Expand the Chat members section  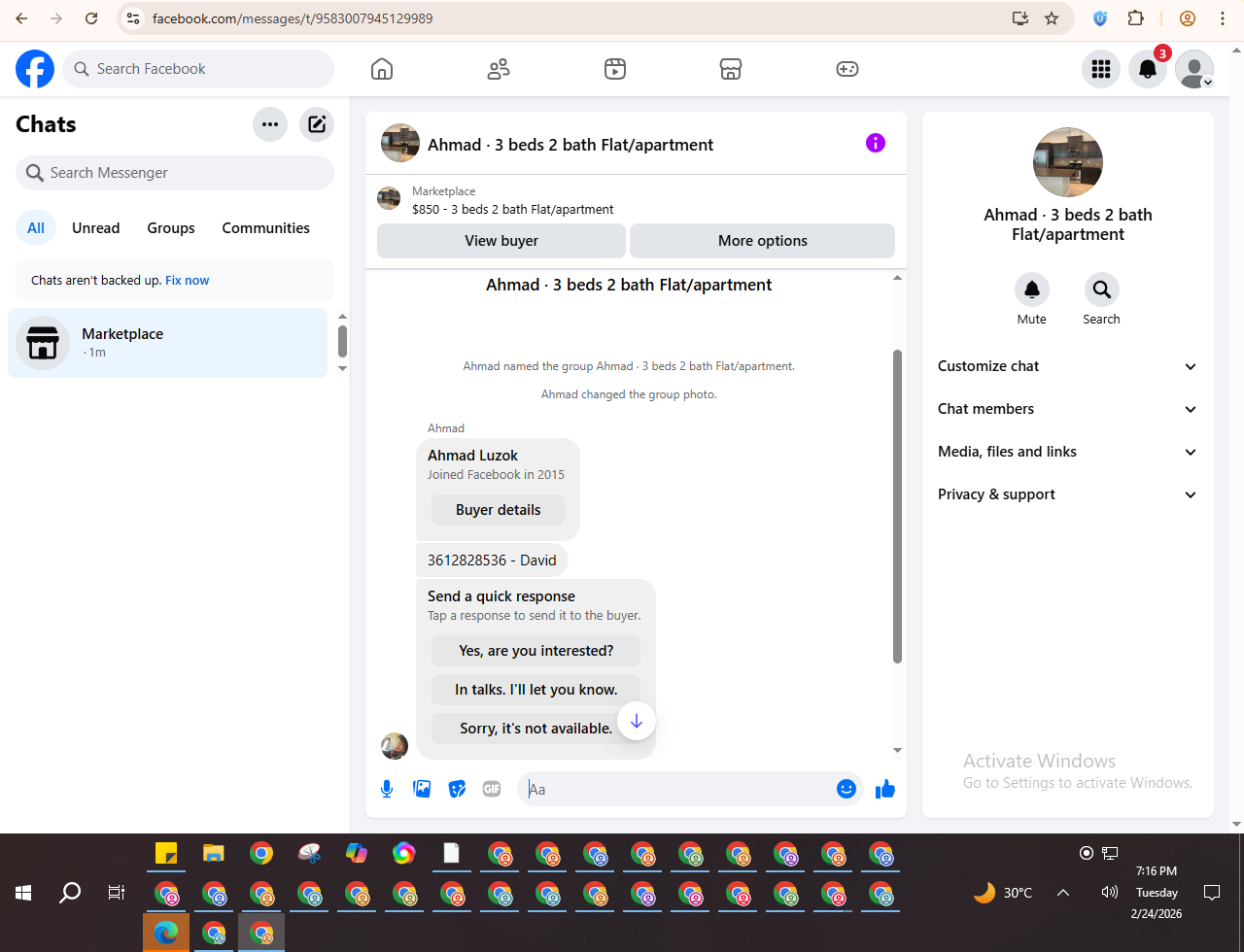[1067, 409]
